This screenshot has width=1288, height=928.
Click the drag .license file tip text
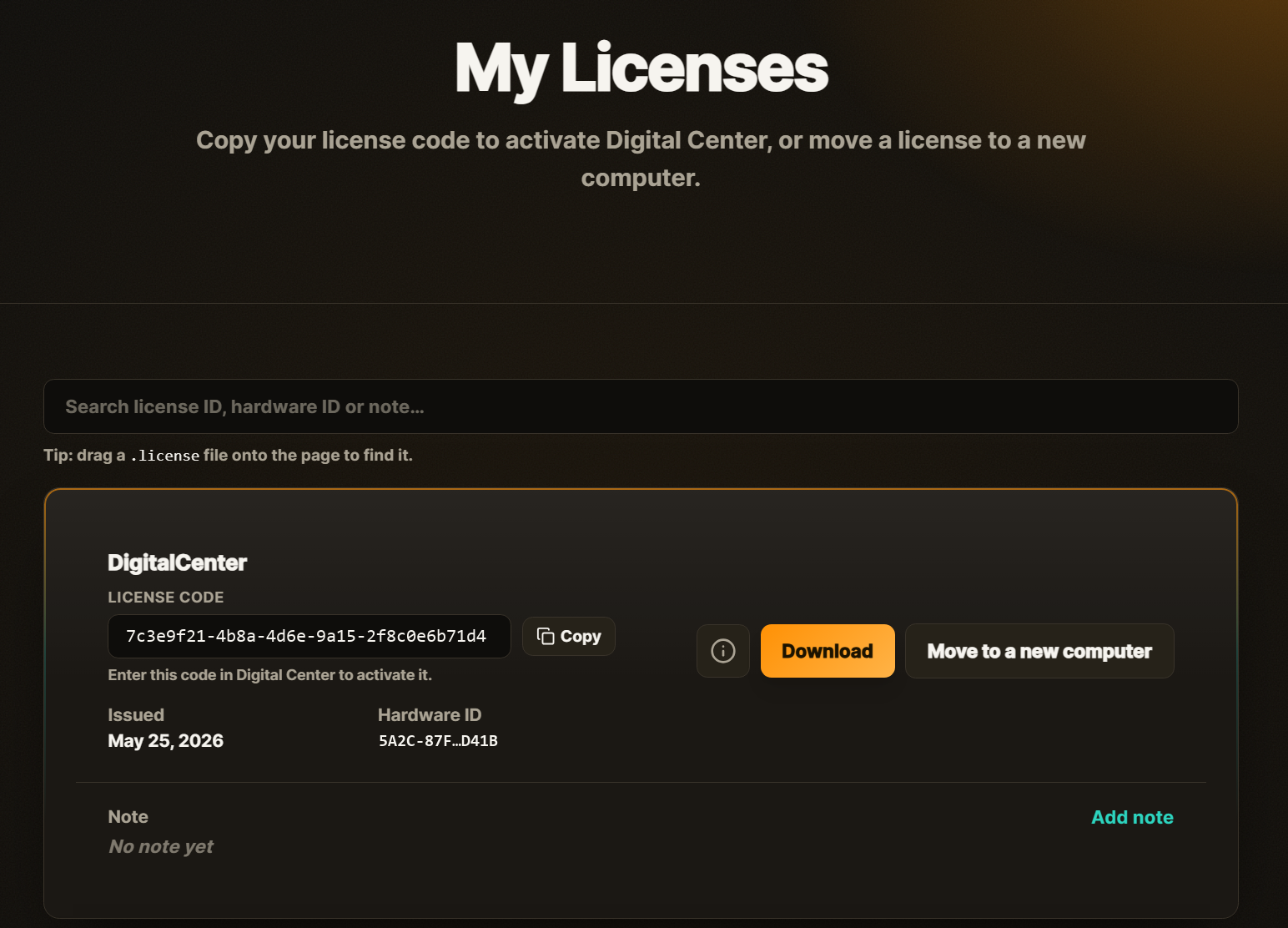[228, 455]
